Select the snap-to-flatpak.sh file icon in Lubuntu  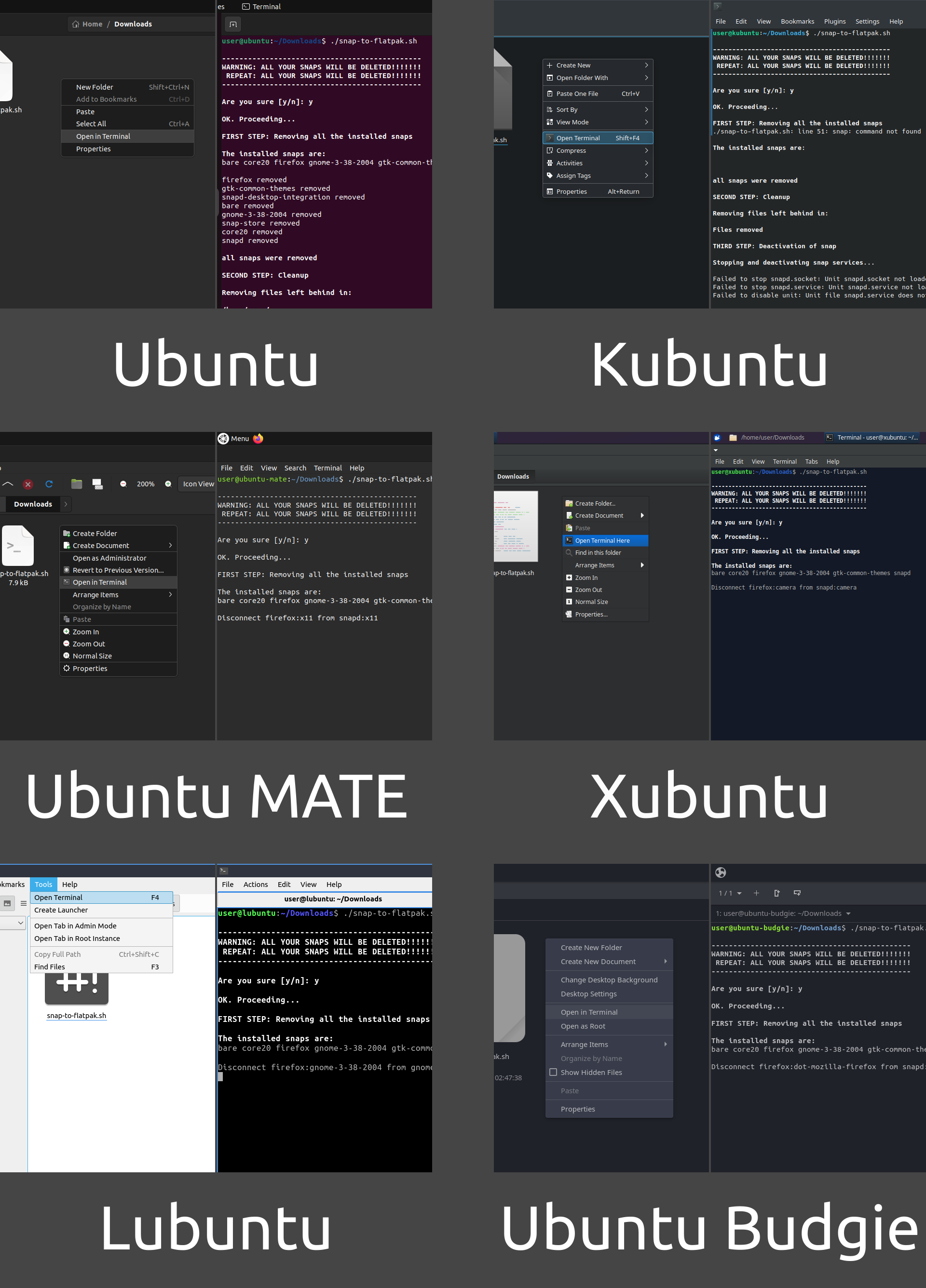[x=77, y=988]
